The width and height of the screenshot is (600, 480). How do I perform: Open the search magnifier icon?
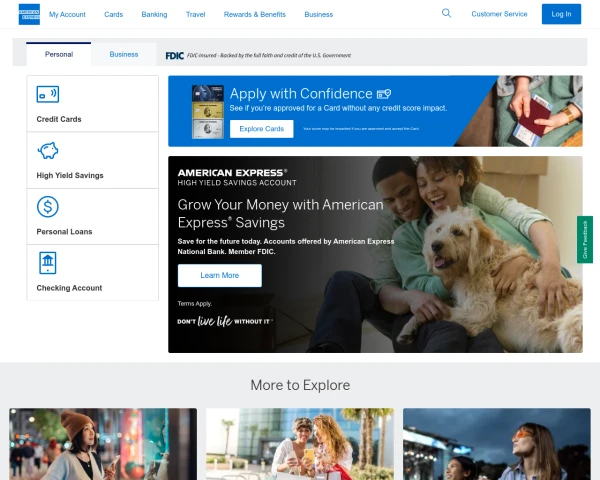click(446, 13)
